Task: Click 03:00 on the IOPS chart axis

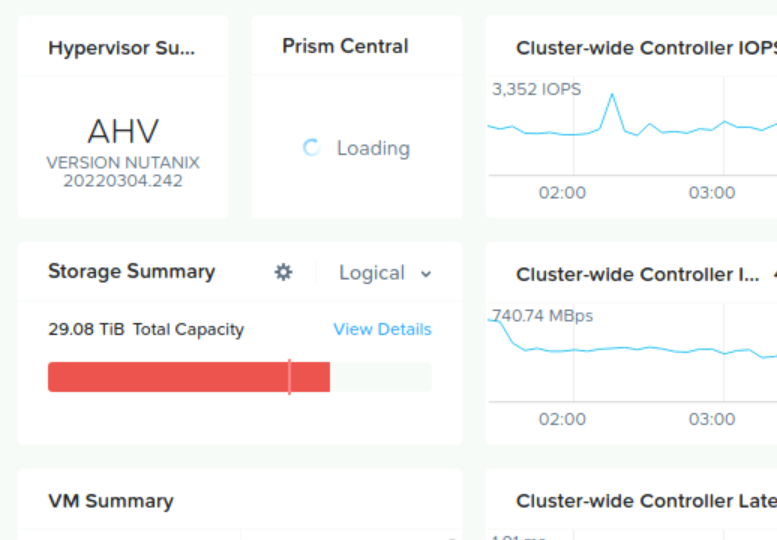Action: point(711,193)
